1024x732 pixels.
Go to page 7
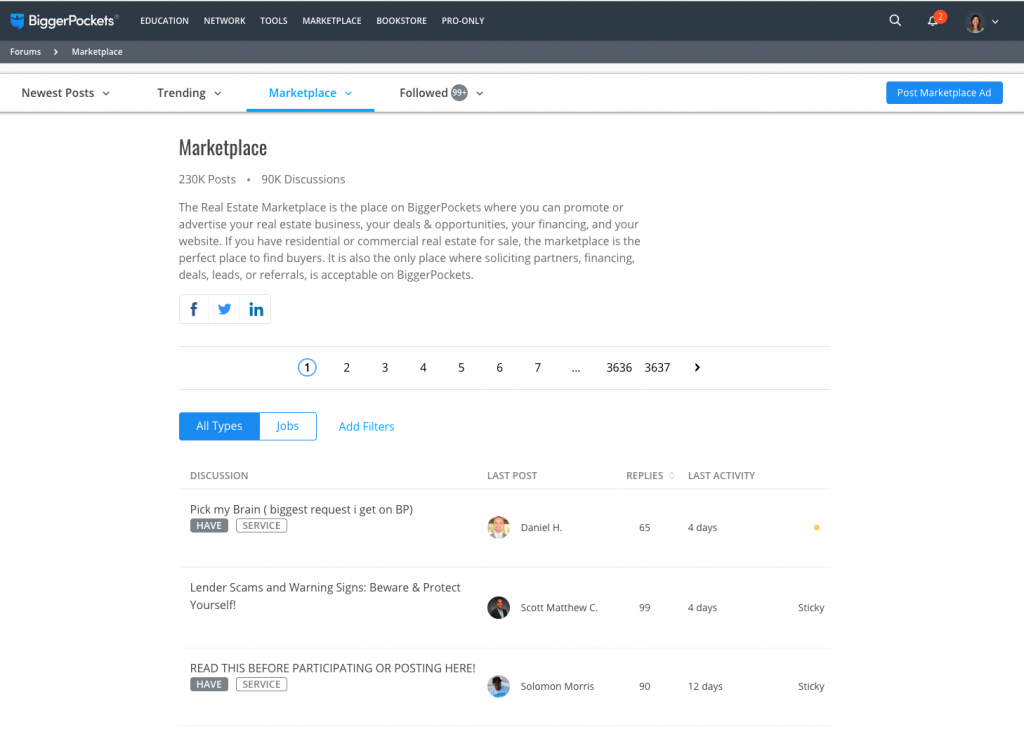point(537,368)
